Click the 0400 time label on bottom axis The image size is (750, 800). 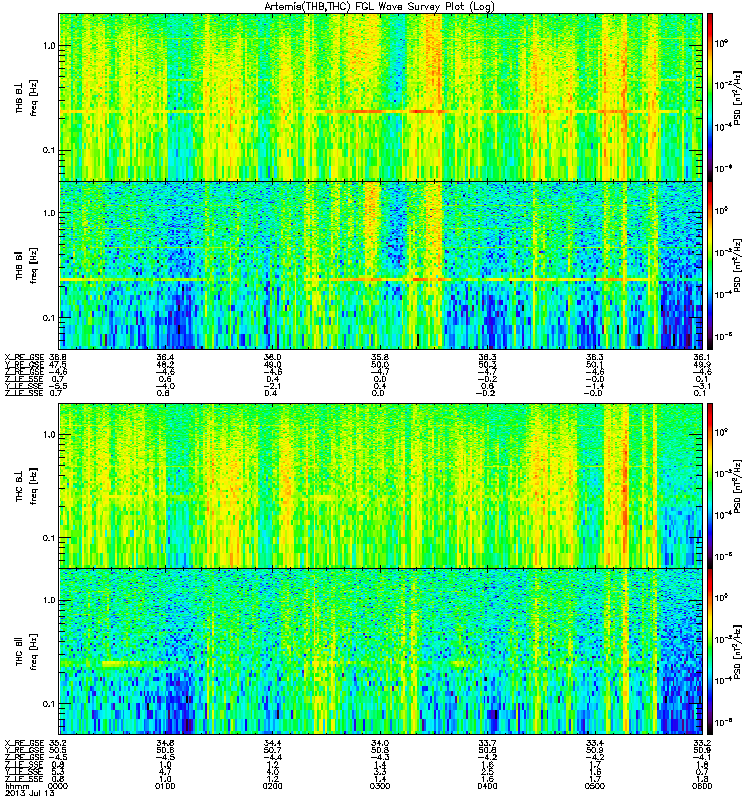(x=487, y=786)
